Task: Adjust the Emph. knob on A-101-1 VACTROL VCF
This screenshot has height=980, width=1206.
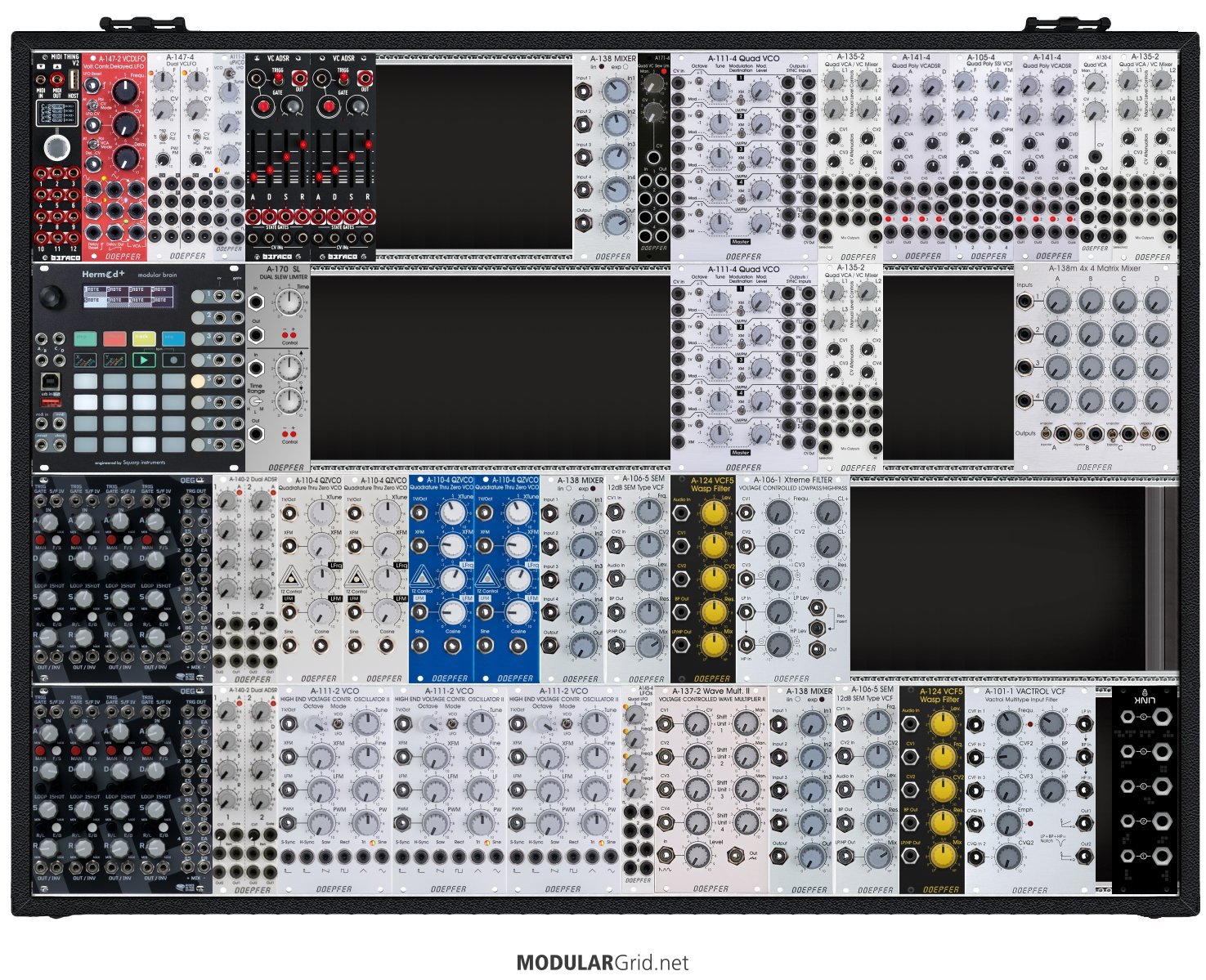Action: coord(1007,824)
